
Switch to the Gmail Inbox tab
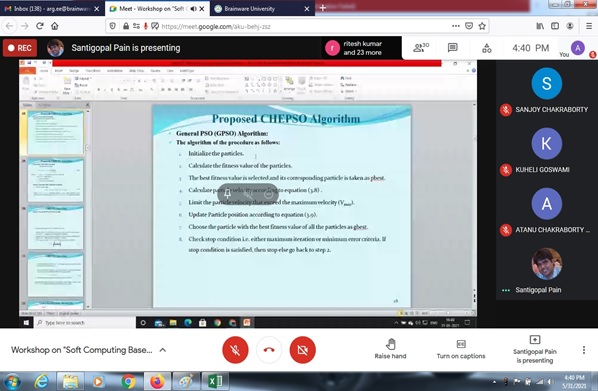click(x=52, y=8)
